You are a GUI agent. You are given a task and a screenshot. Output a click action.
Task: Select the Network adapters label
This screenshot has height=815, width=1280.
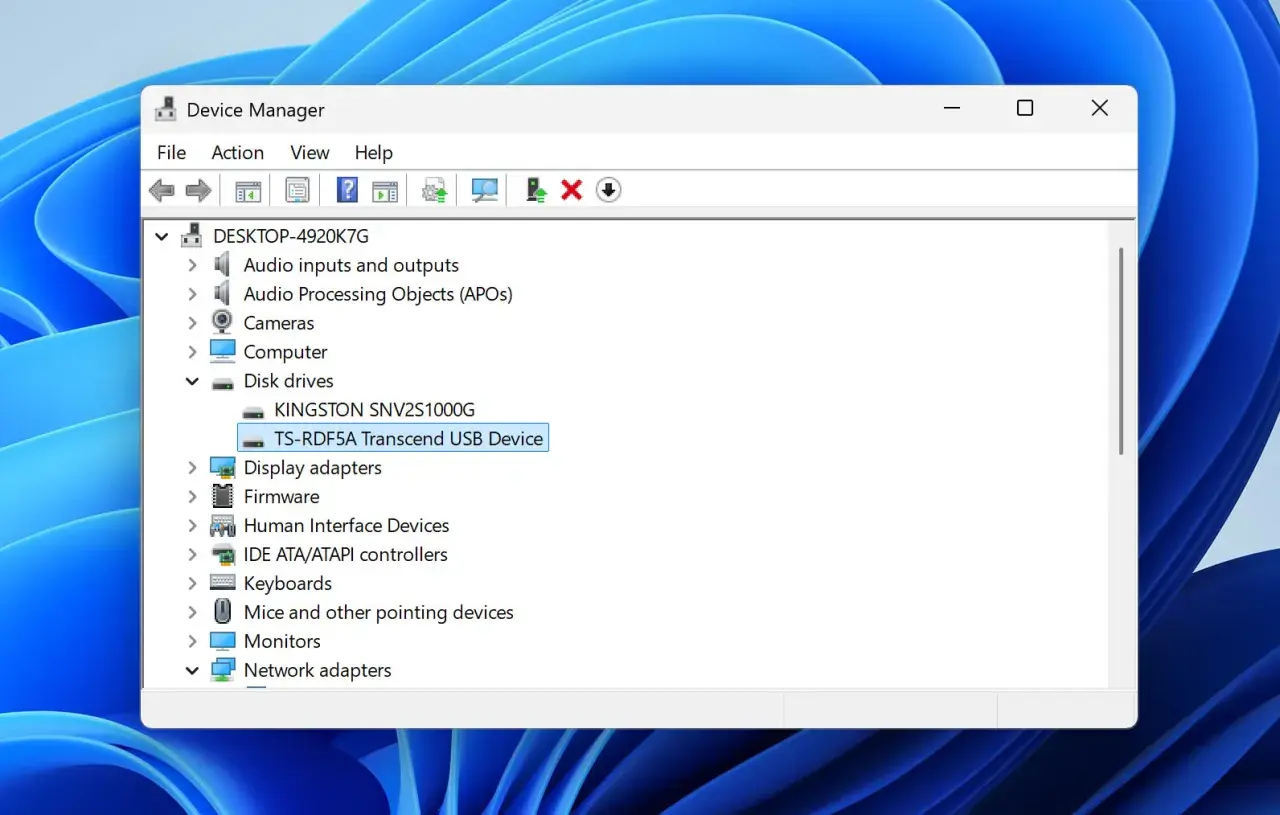pyautogui.click(x=317, y=670)
